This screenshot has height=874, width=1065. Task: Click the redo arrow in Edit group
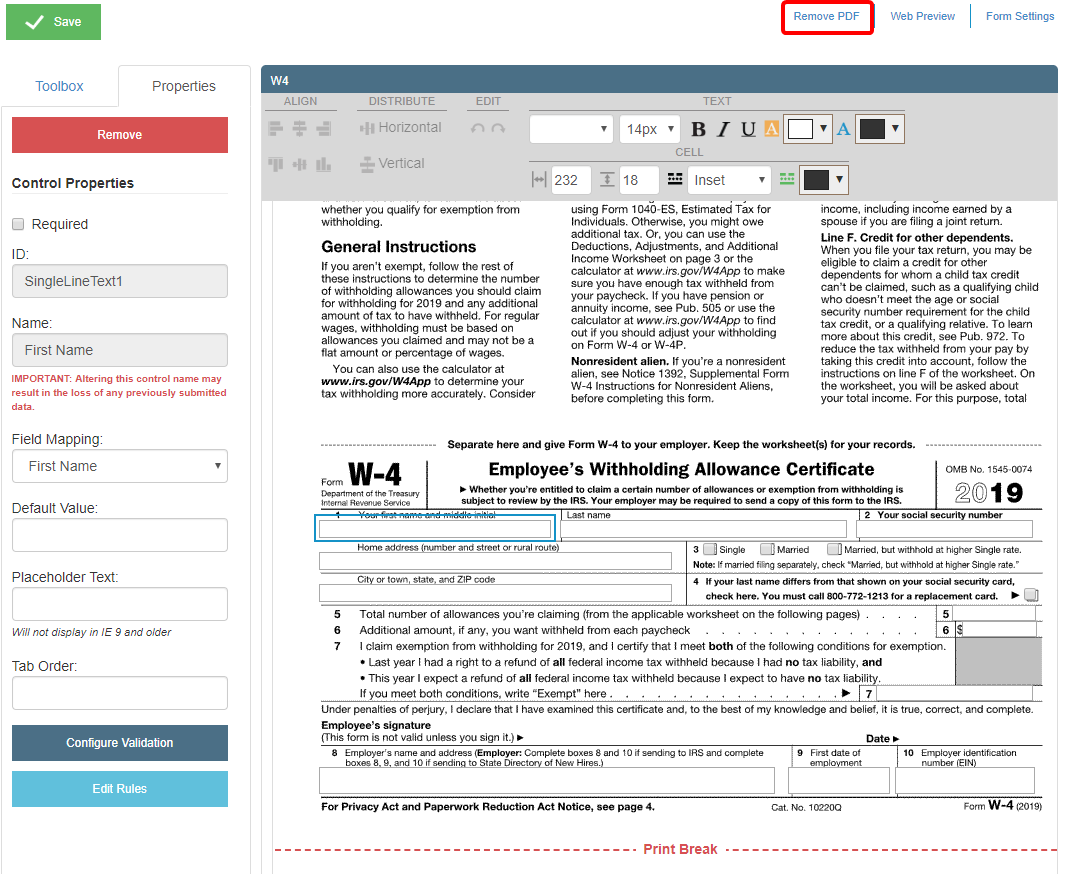click(498, 129)
